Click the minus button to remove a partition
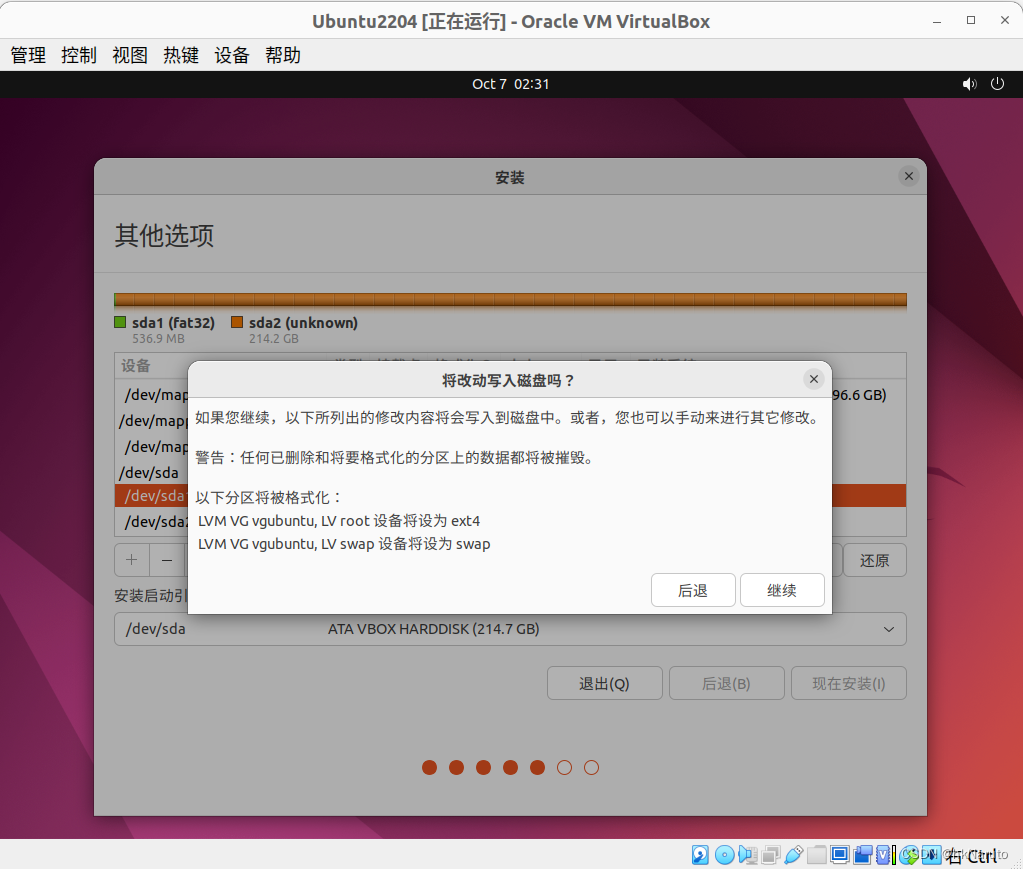Viewport: 1023px width, 869px height. [167, 560]
